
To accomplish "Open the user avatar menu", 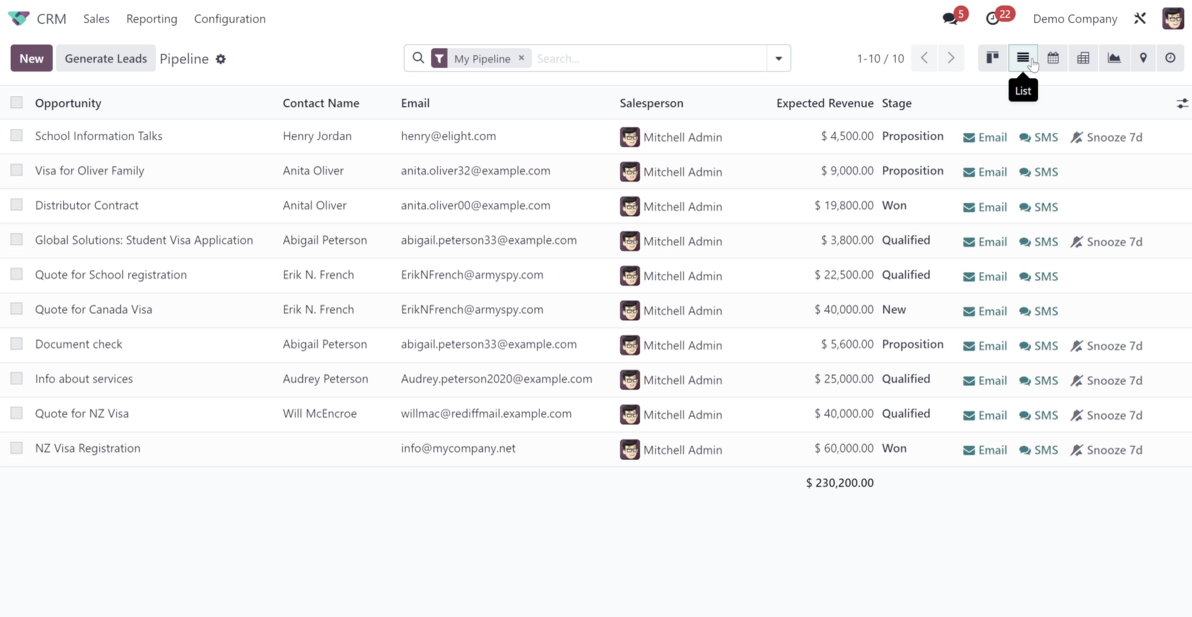I will click(1173, 19).
